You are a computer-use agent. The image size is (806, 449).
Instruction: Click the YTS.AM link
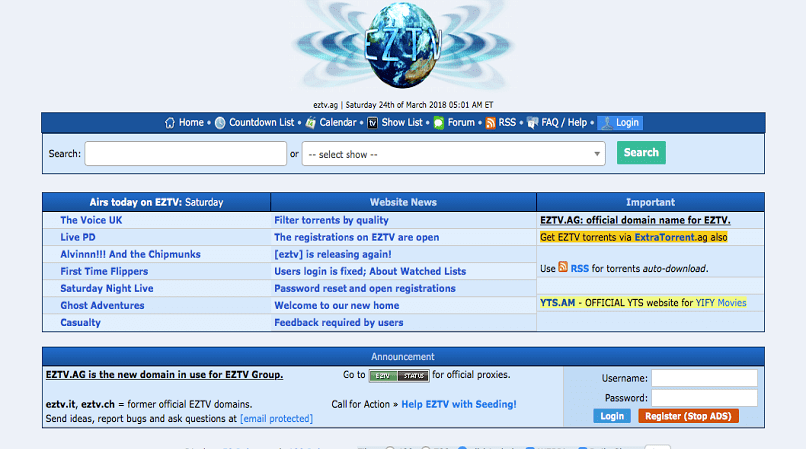coord(557,302)
